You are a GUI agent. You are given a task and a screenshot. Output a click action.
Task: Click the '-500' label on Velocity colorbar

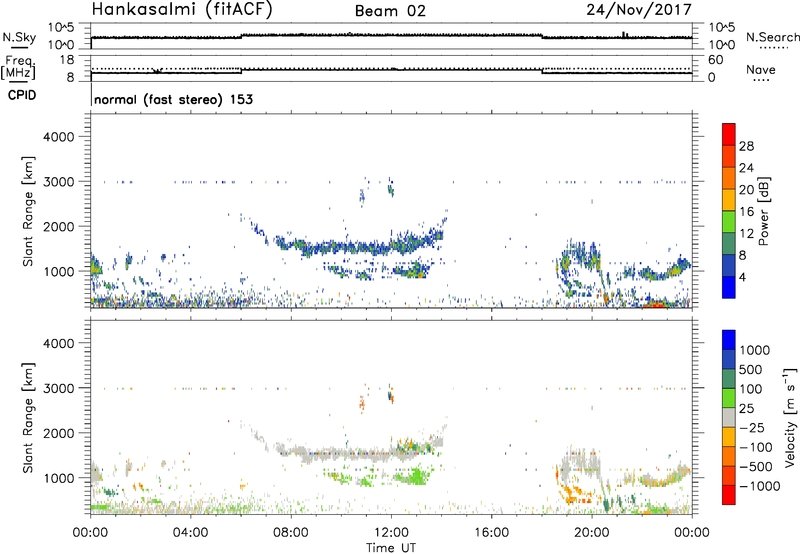(756, 467)
